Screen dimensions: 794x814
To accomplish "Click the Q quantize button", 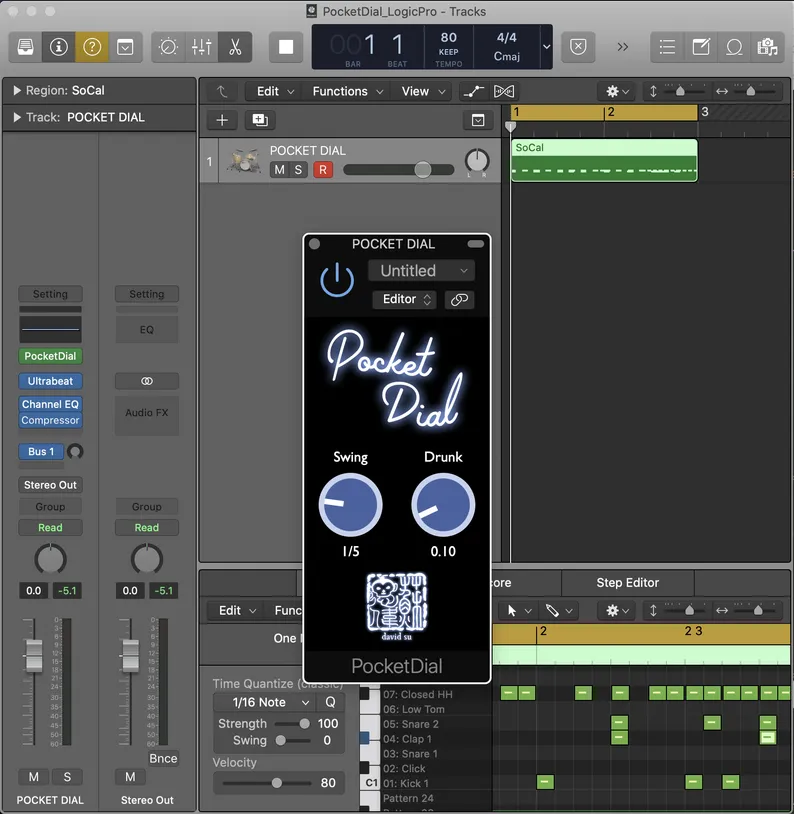I will [x=330, y=702].
